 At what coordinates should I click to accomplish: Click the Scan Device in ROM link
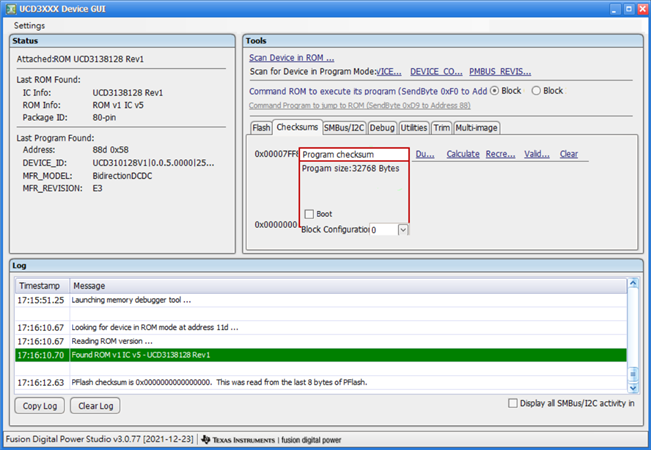[x=291, y=58]
